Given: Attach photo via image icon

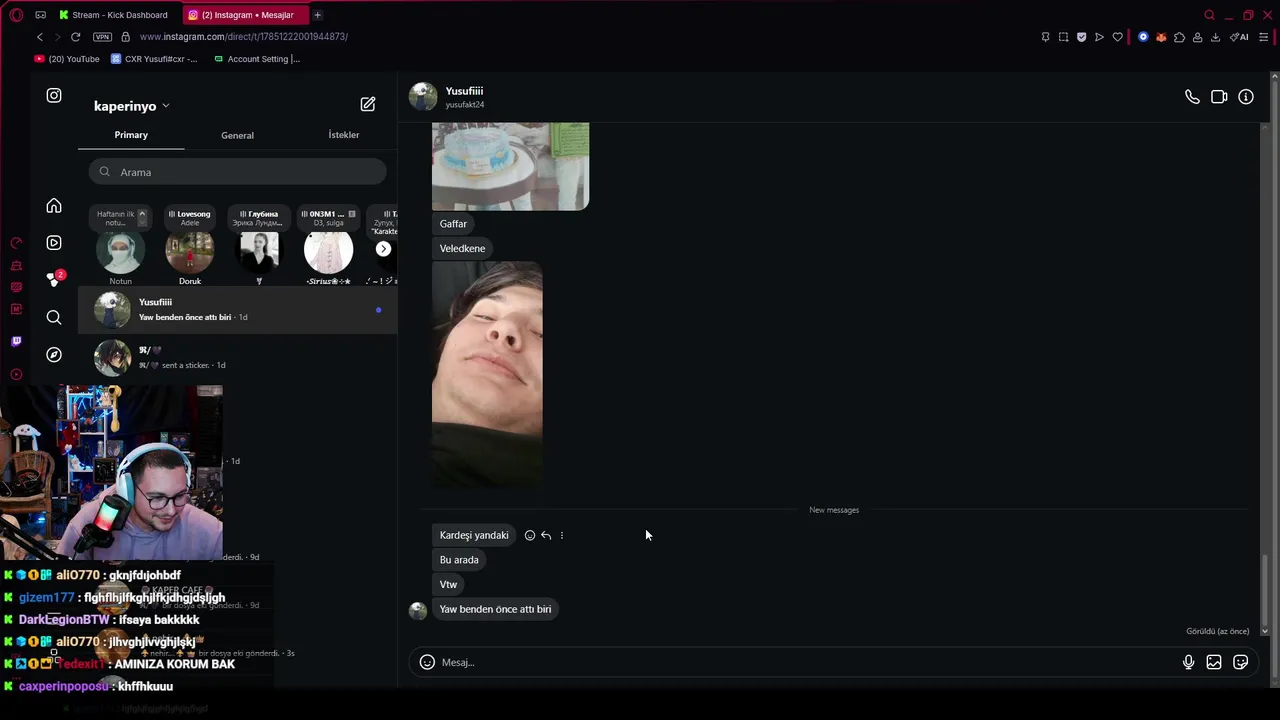Looking at the screenshot, I should pos(1214,662).
